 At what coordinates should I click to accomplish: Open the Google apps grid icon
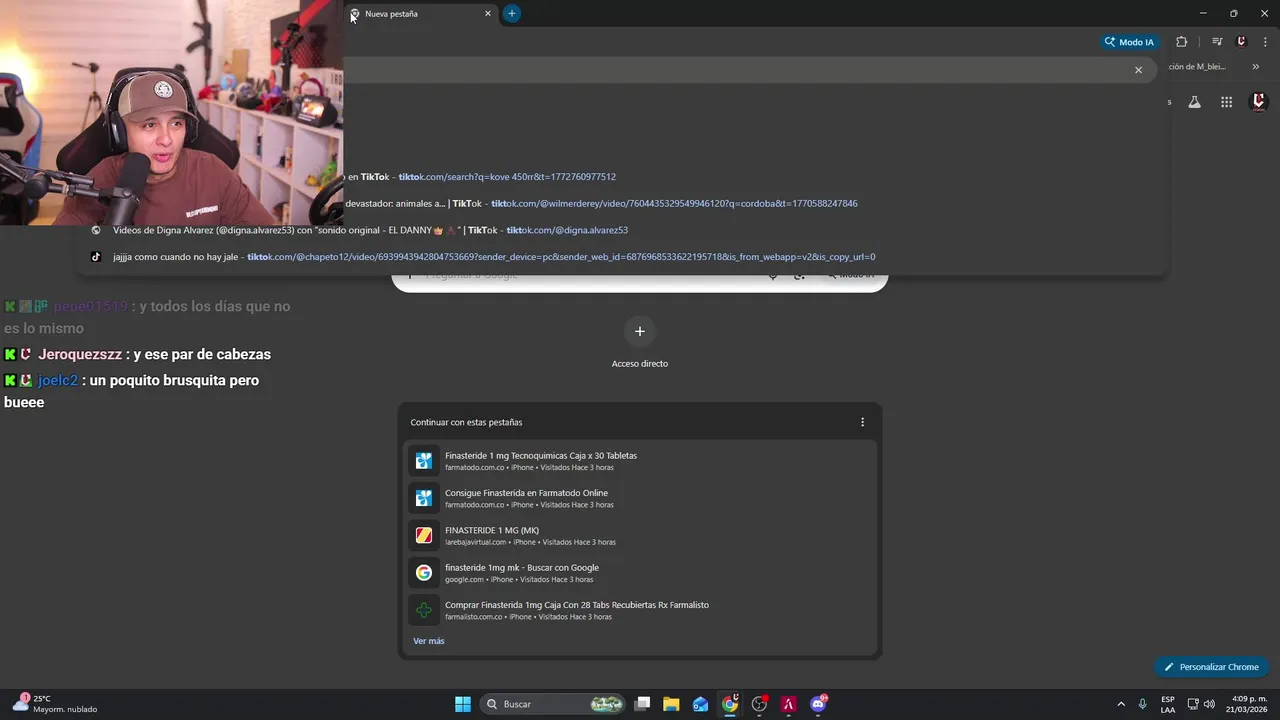[x=1226, y=102]
